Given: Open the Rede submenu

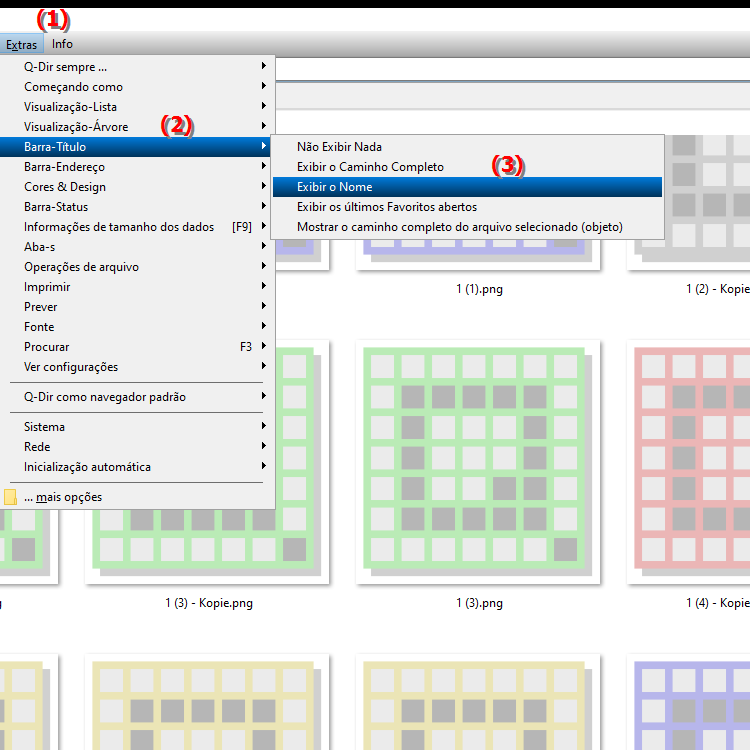Looking at the screenshot, I should 137,447.
